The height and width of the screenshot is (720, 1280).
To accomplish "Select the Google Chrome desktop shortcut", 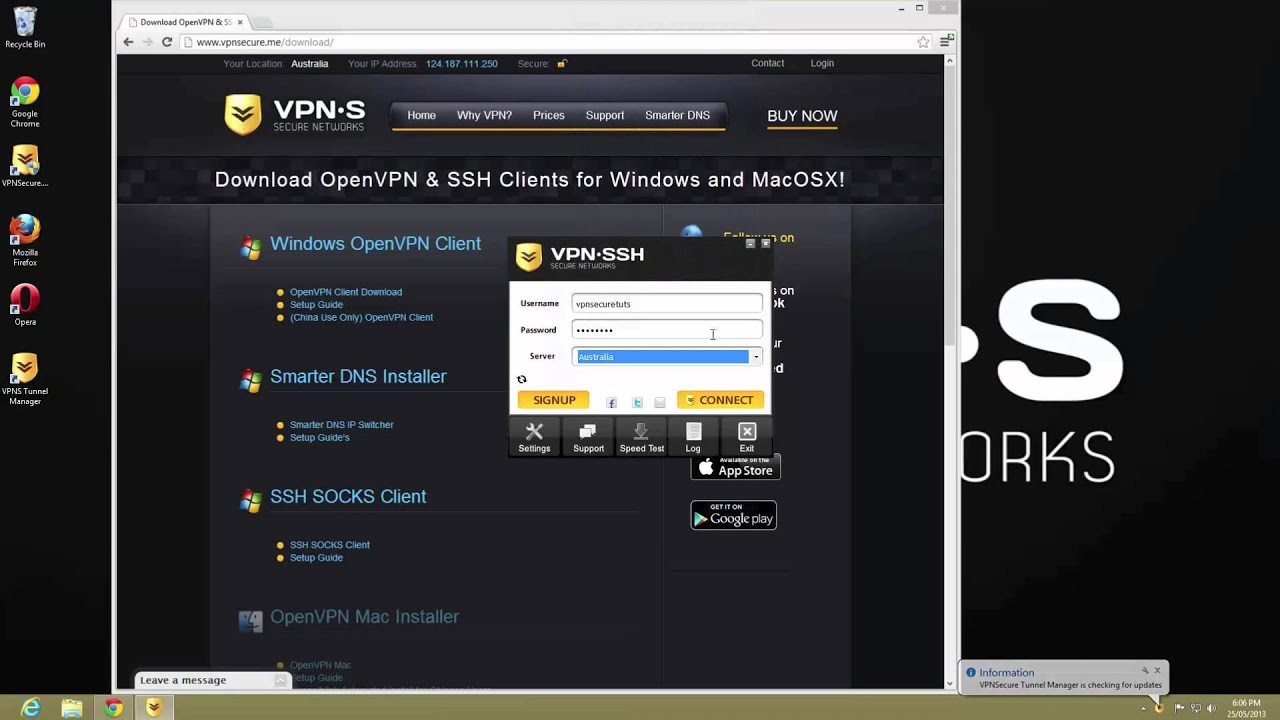I will pos(25,102).
